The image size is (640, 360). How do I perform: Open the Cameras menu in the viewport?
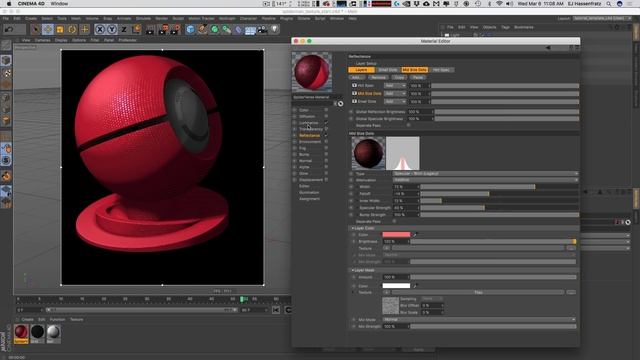point(42,40)
